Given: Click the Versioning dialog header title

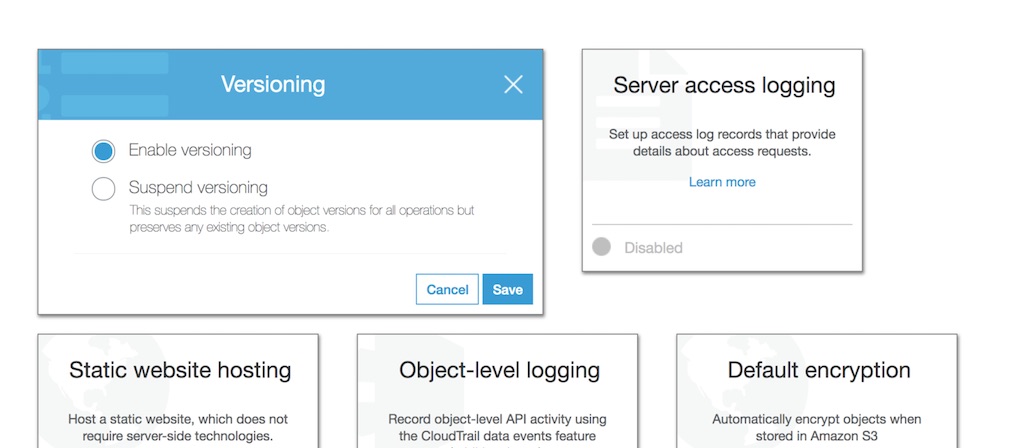Looking at the screenshot, I should click(x=273, y=85).
